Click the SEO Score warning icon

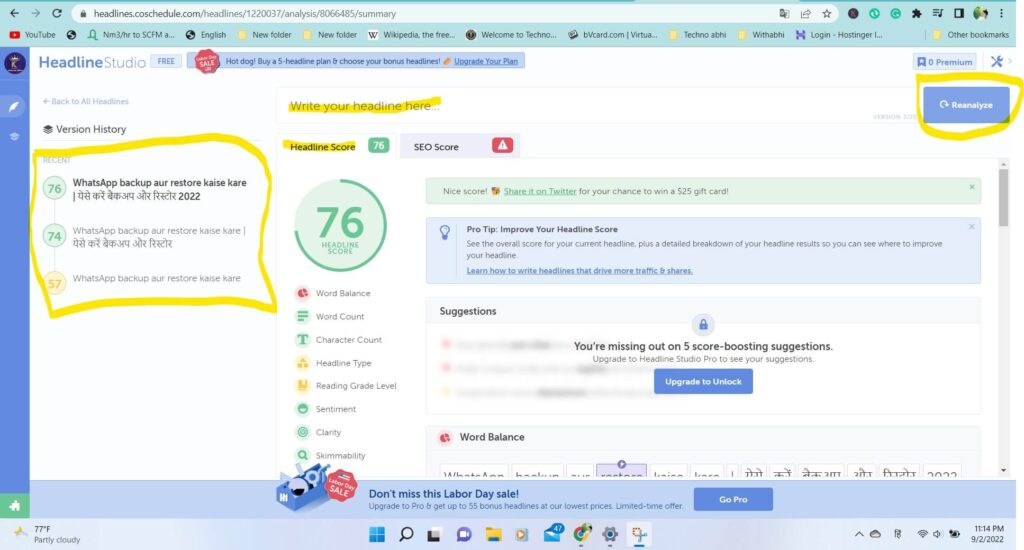502,146
